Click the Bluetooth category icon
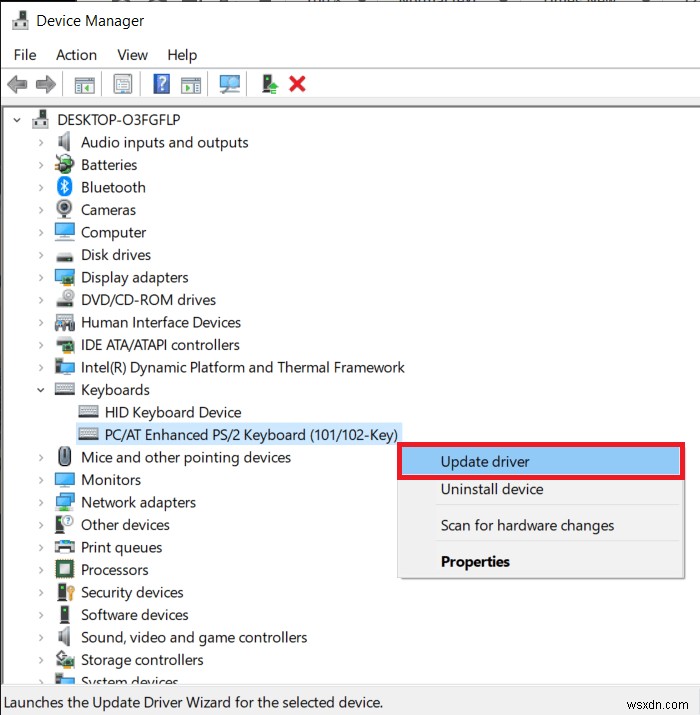The image size is (700, 715). coord(64,187)
